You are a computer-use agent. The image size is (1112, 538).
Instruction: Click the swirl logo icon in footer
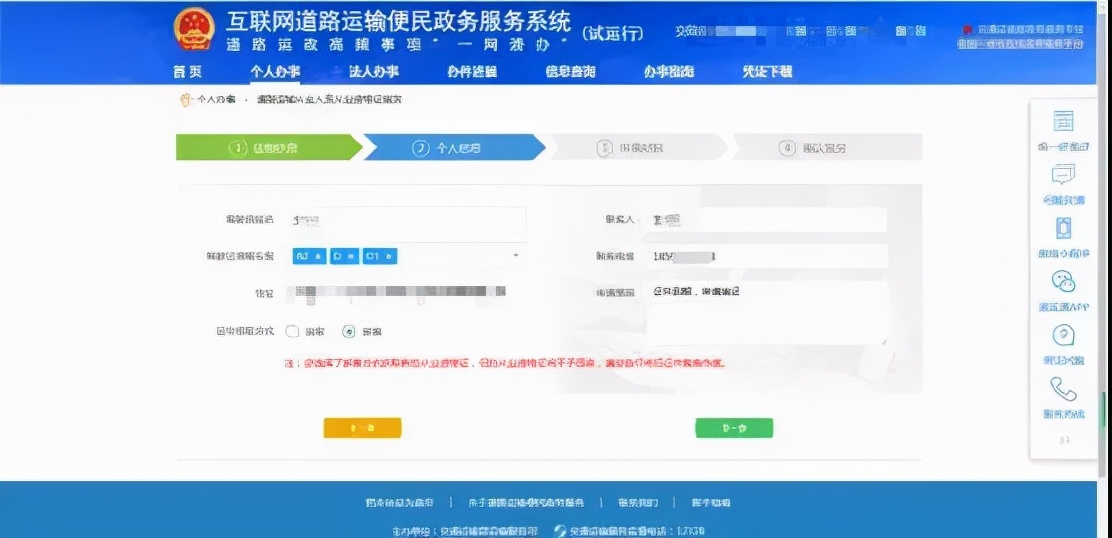tap(560, 531)
